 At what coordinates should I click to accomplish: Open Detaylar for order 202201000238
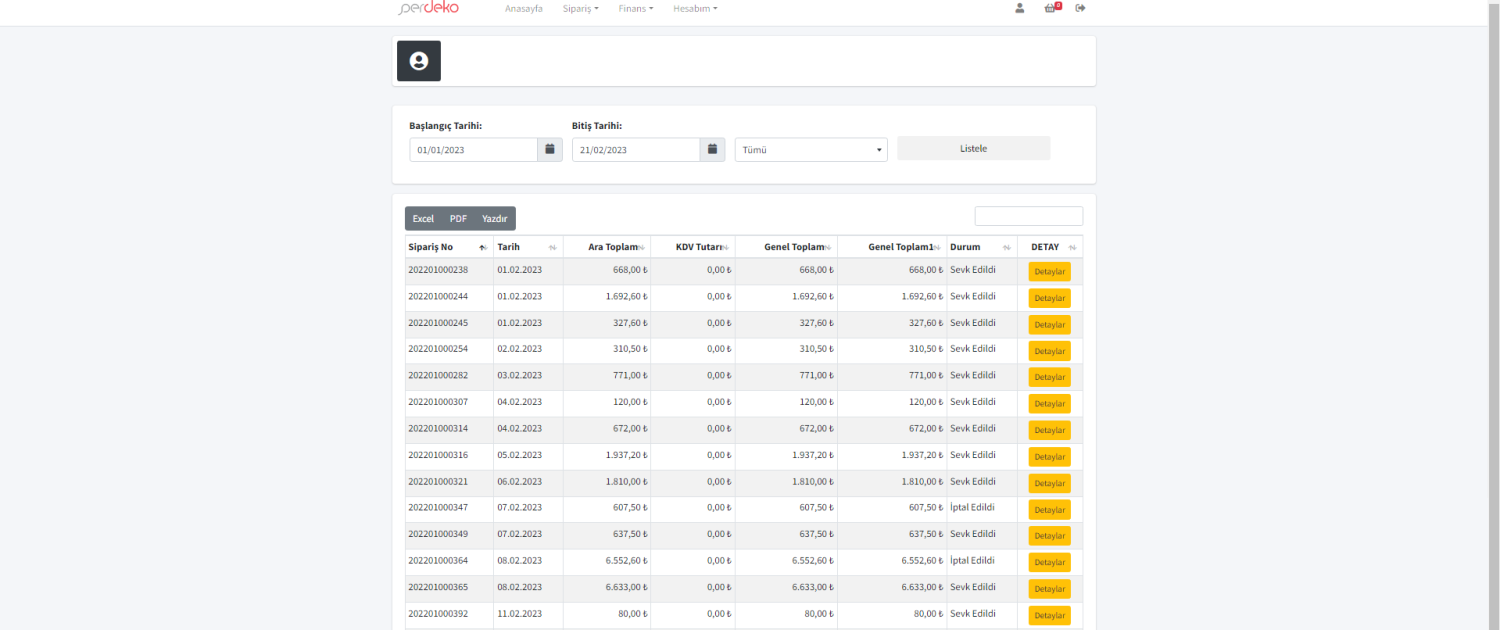pos(1049,272)
